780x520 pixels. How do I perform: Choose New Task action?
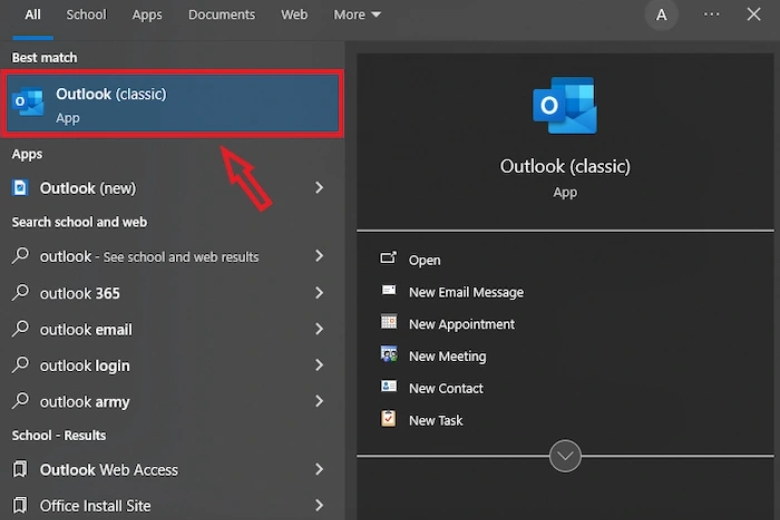coord(436,420)
